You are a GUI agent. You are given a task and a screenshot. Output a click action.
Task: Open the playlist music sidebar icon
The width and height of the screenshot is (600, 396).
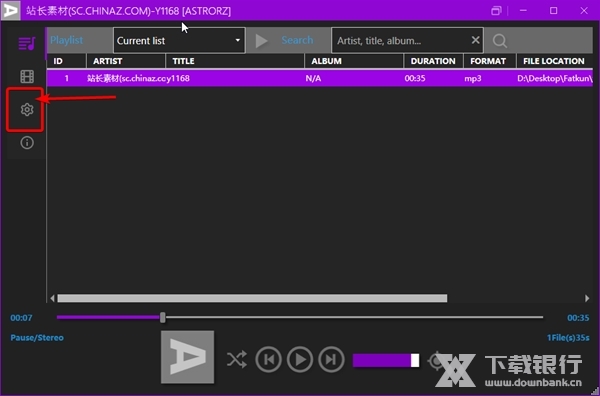point(27,43)
